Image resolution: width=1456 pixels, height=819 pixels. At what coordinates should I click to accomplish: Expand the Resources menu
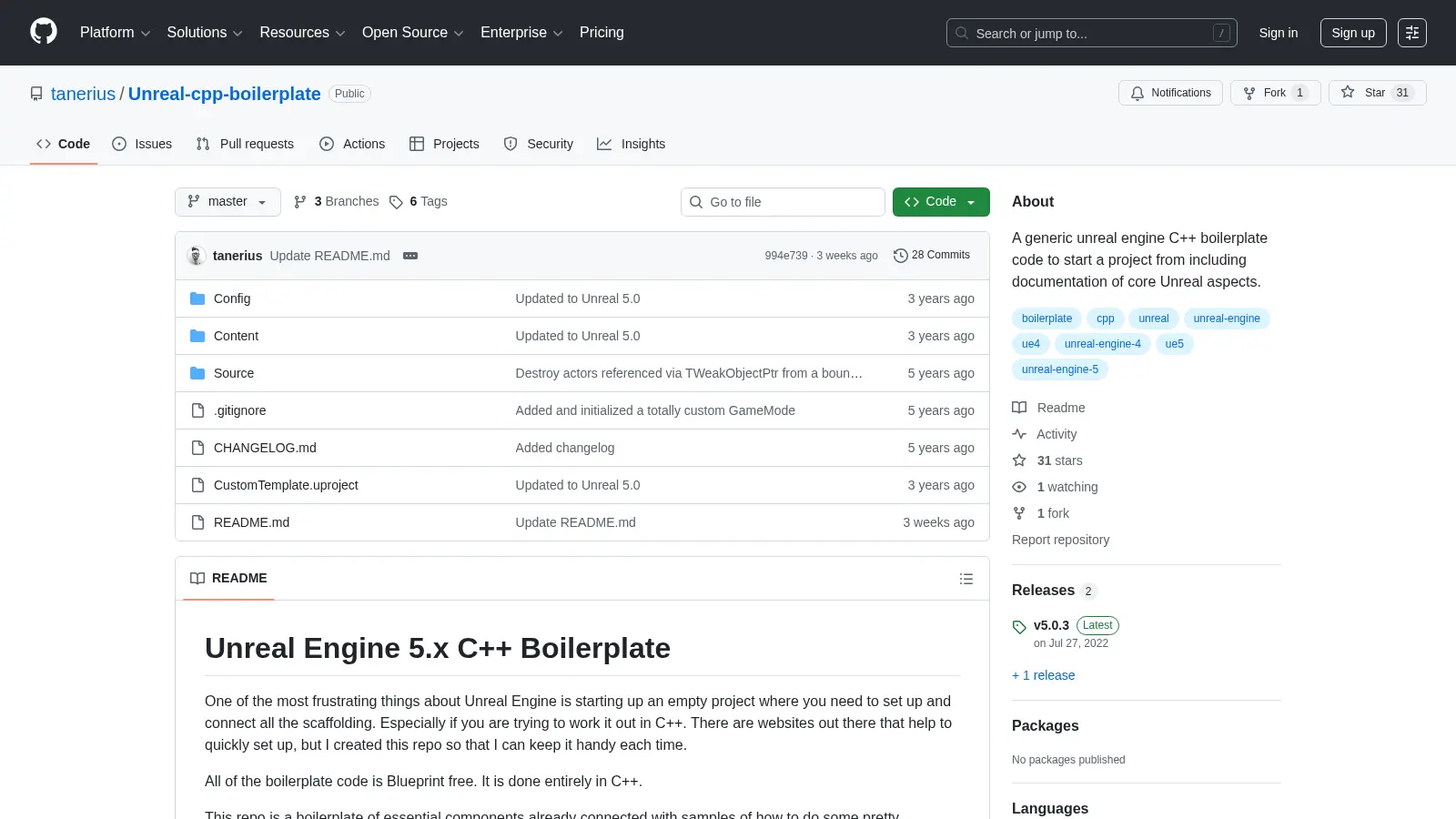click(302, 33)
